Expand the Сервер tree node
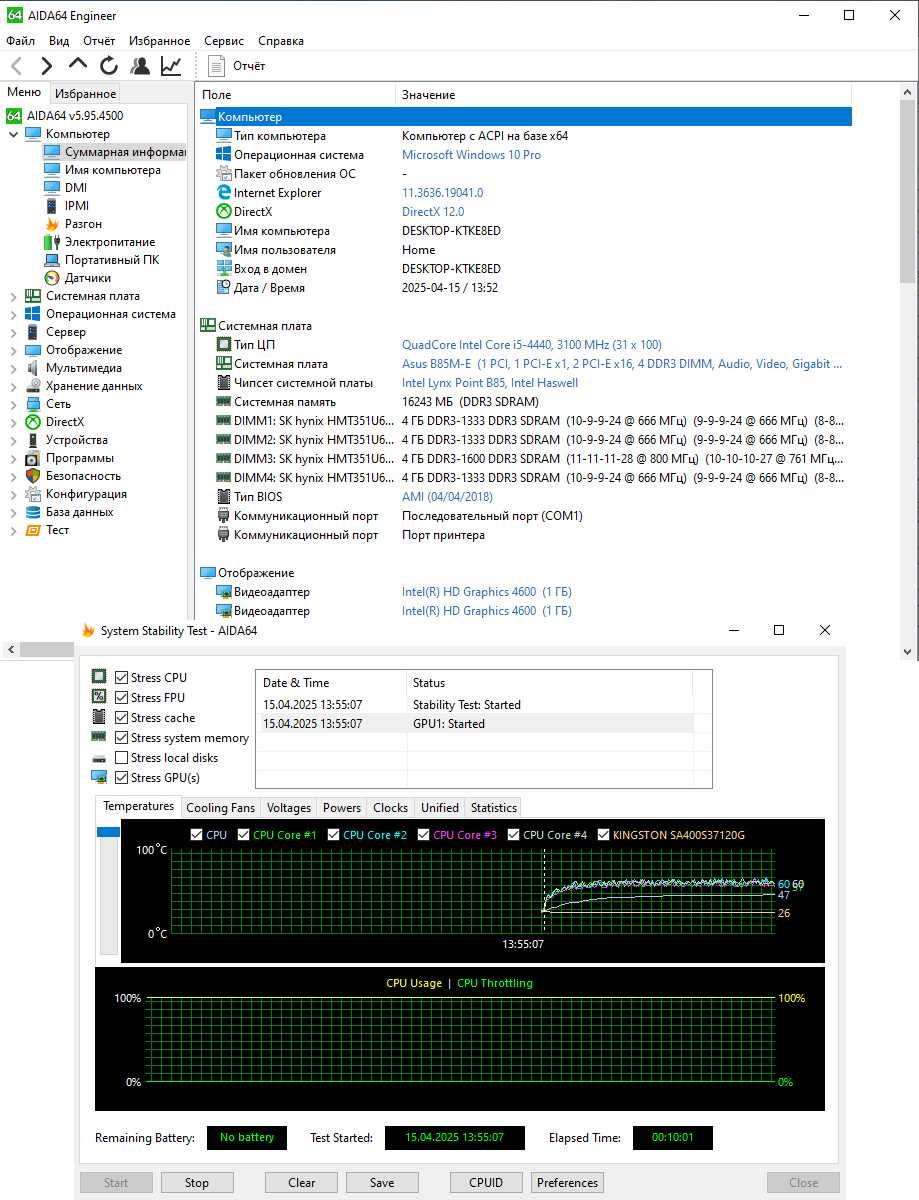919x1200 pixels. coord(14,332)
